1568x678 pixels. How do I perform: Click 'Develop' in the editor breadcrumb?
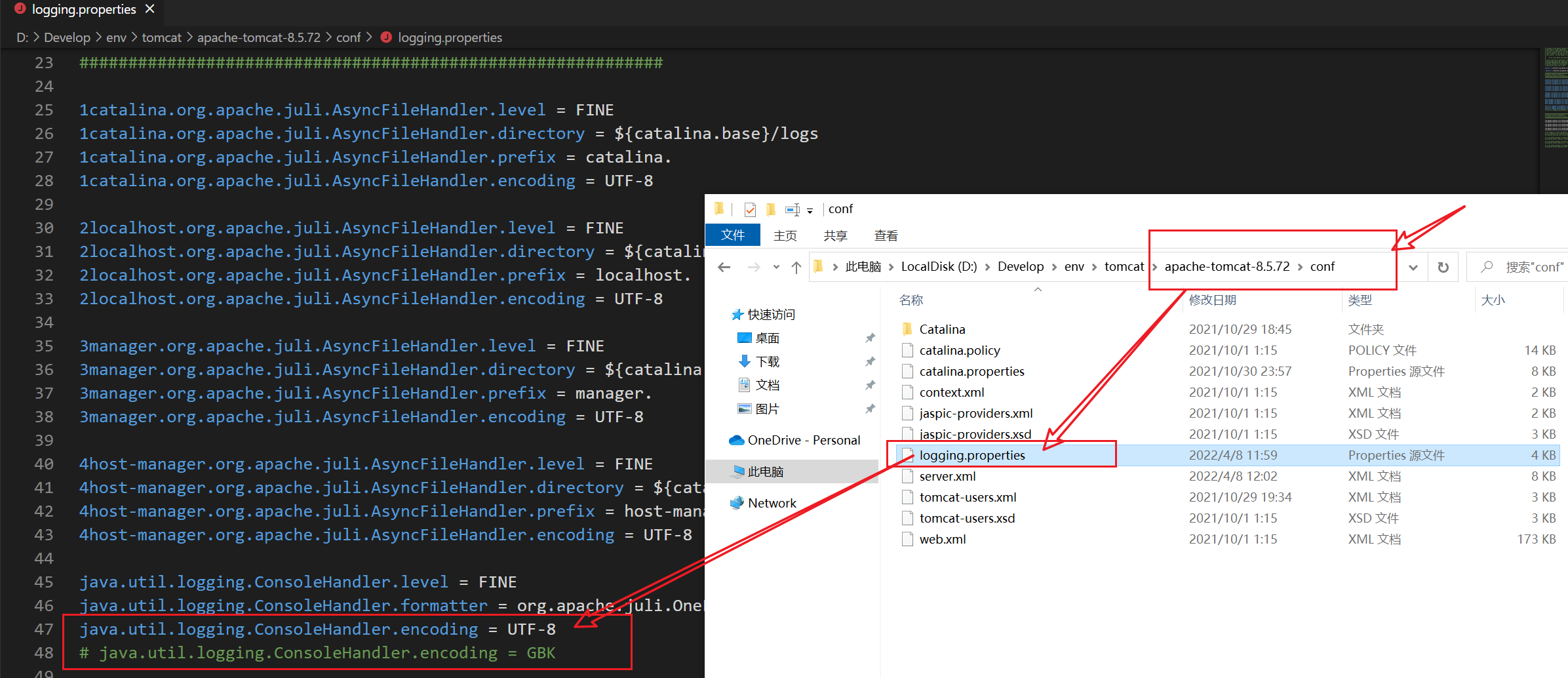click(67, 37)
